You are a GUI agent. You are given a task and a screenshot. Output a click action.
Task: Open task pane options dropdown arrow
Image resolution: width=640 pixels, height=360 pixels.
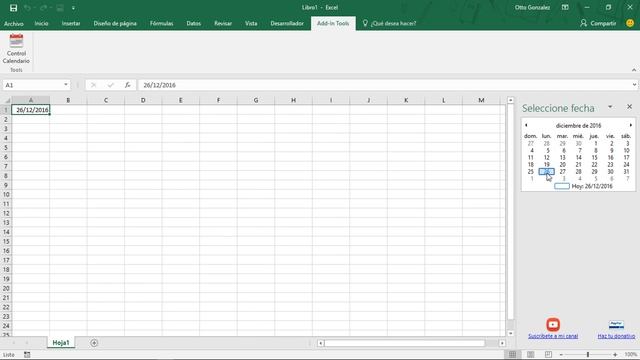[x=610, y=107]
